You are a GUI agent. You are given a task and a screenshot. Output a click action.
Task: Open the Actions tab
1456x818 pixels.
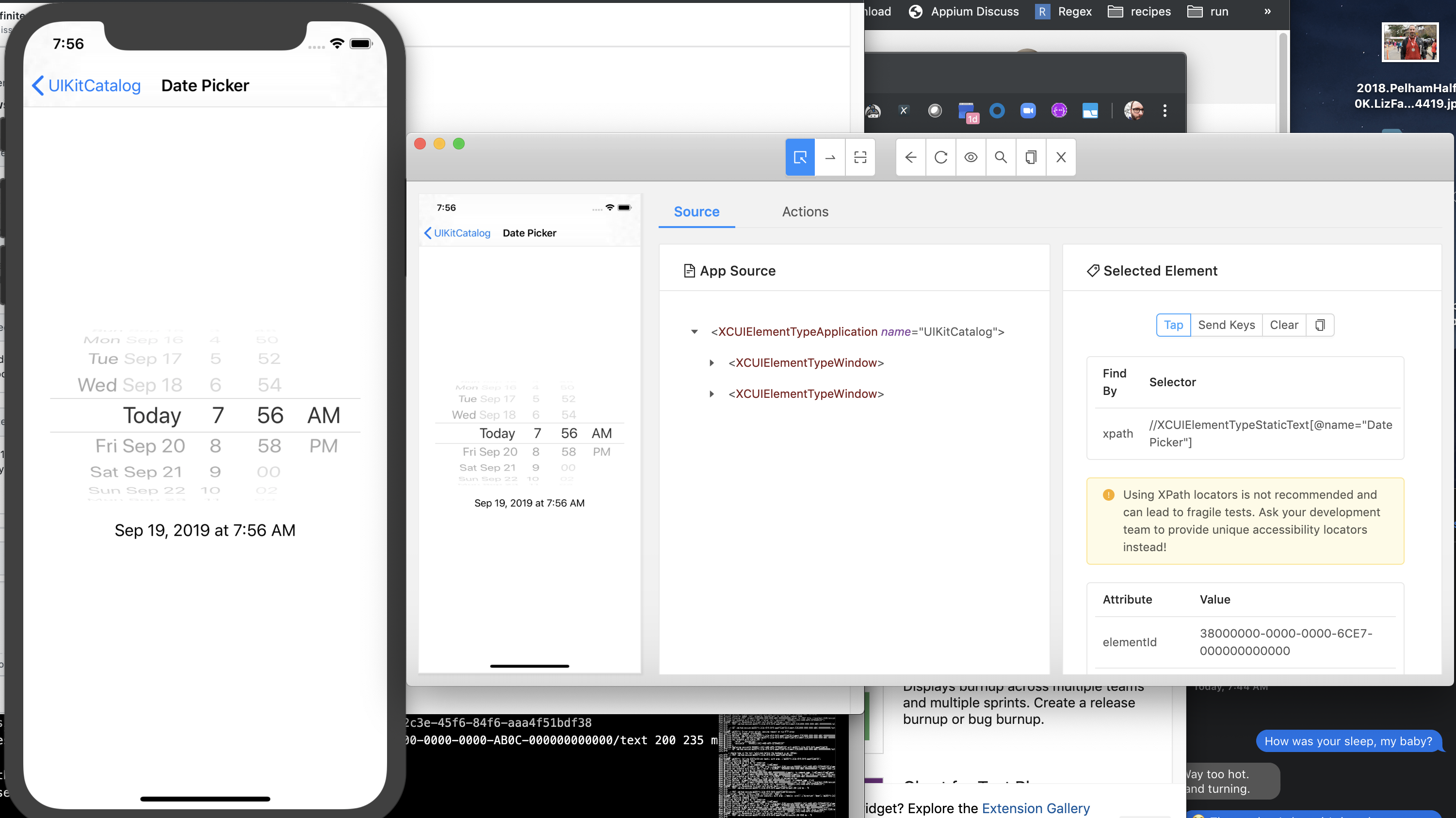805,212
